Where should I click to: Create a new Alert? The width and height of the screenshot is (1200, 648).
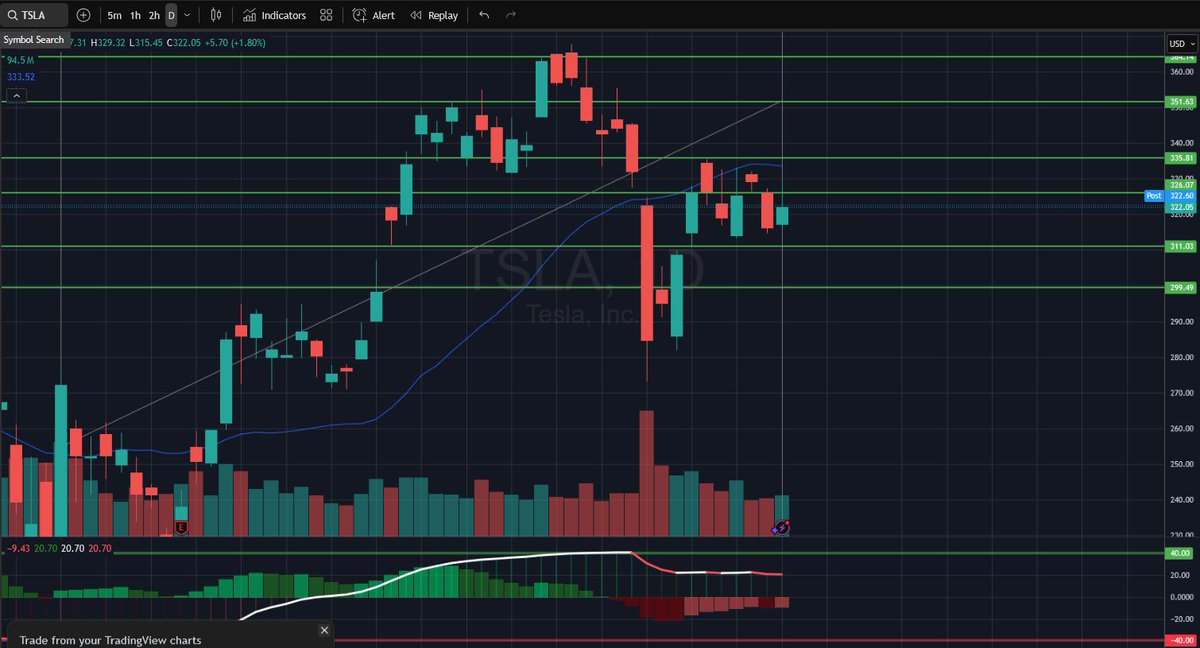click(374, 15)
